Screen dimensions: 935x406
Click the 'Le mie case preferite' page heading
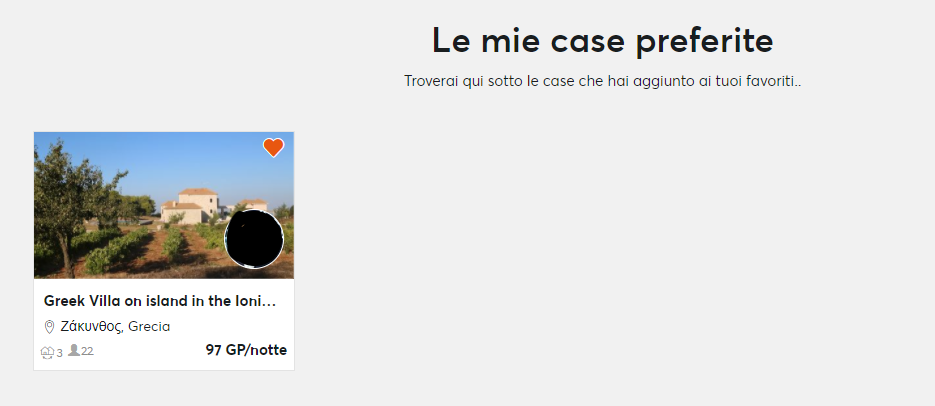click(x=602, y=41)
